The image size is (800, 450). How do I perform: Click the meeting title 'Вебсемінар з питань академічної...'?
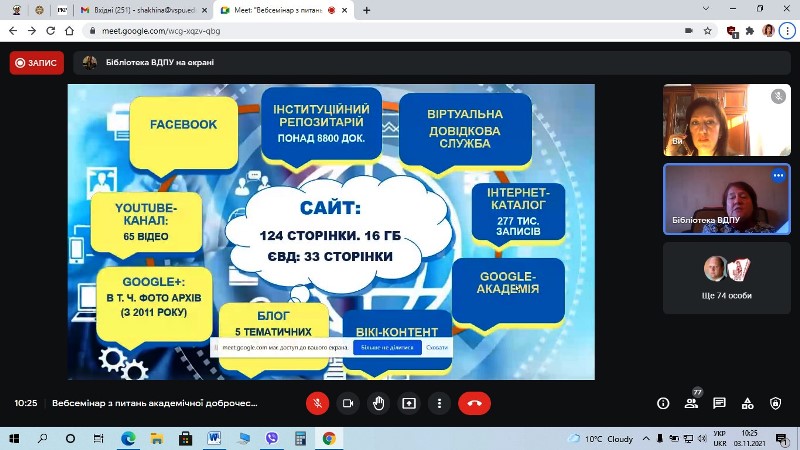tap(155, 403)
